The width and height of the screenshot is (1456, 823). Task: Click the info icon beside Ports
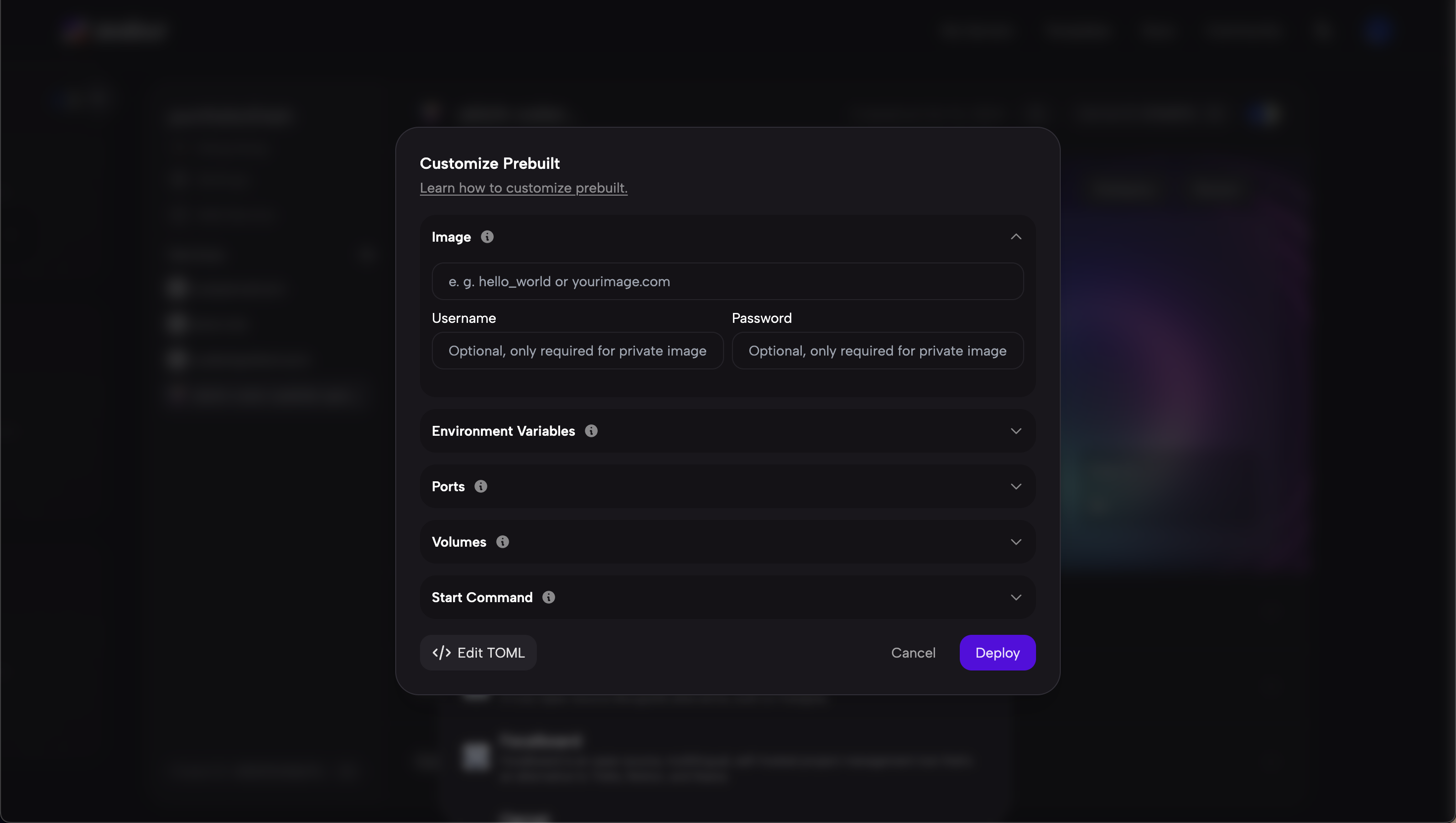(x=481, y=486)
